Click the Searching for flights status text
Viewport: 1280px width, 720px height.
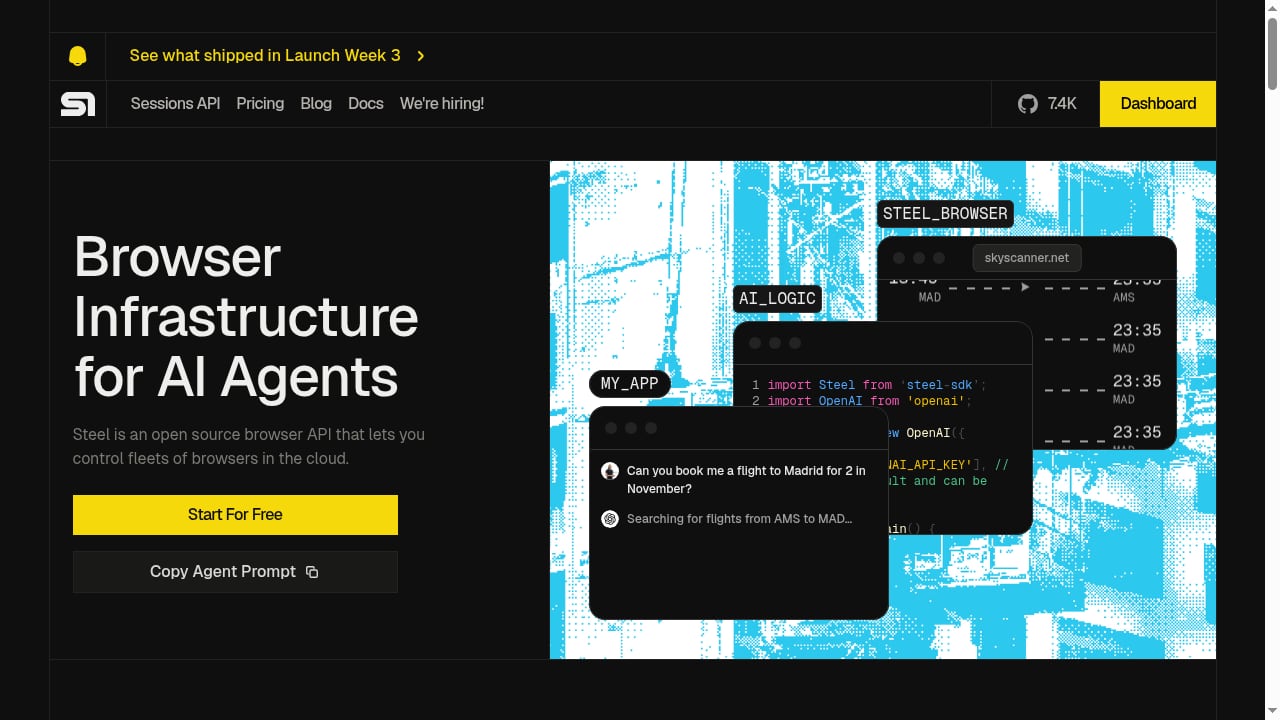click(x=739, y=519)
